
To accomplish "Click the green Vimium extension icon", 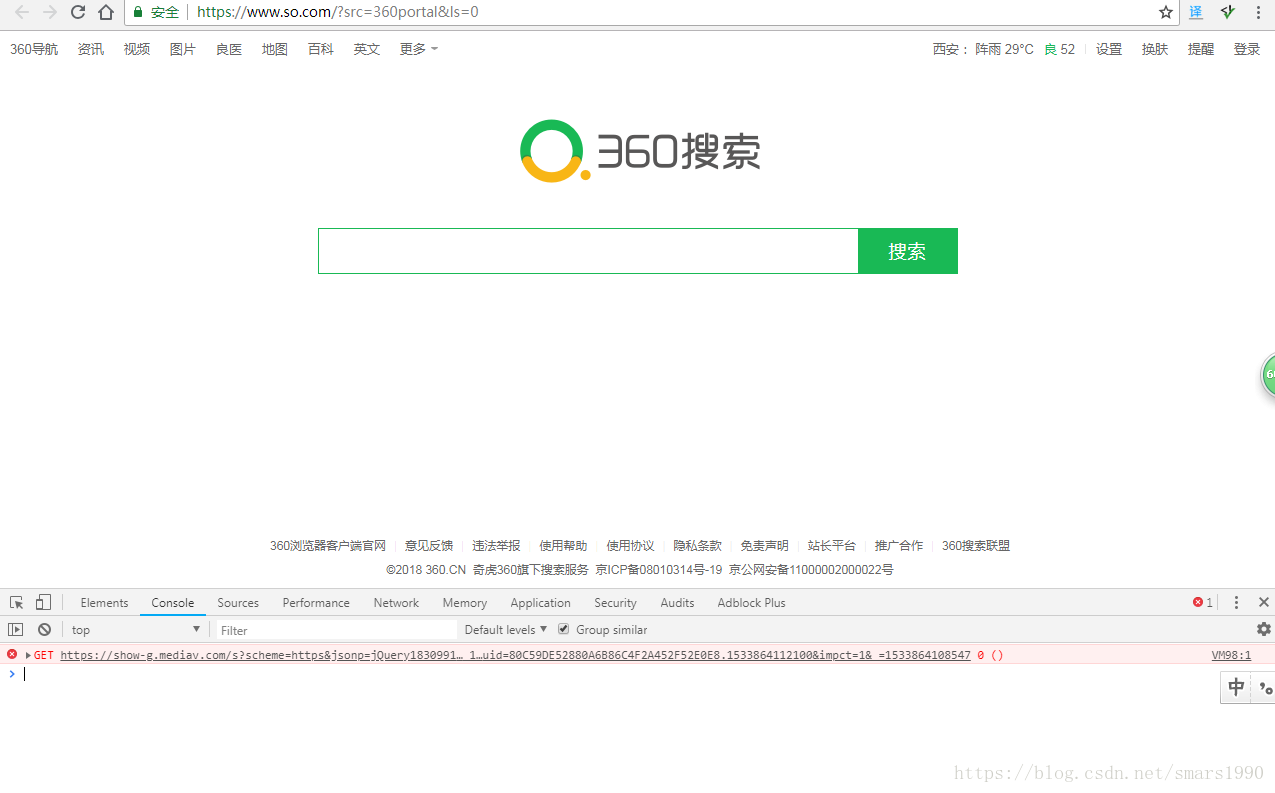I will [x=1228, y=12].
